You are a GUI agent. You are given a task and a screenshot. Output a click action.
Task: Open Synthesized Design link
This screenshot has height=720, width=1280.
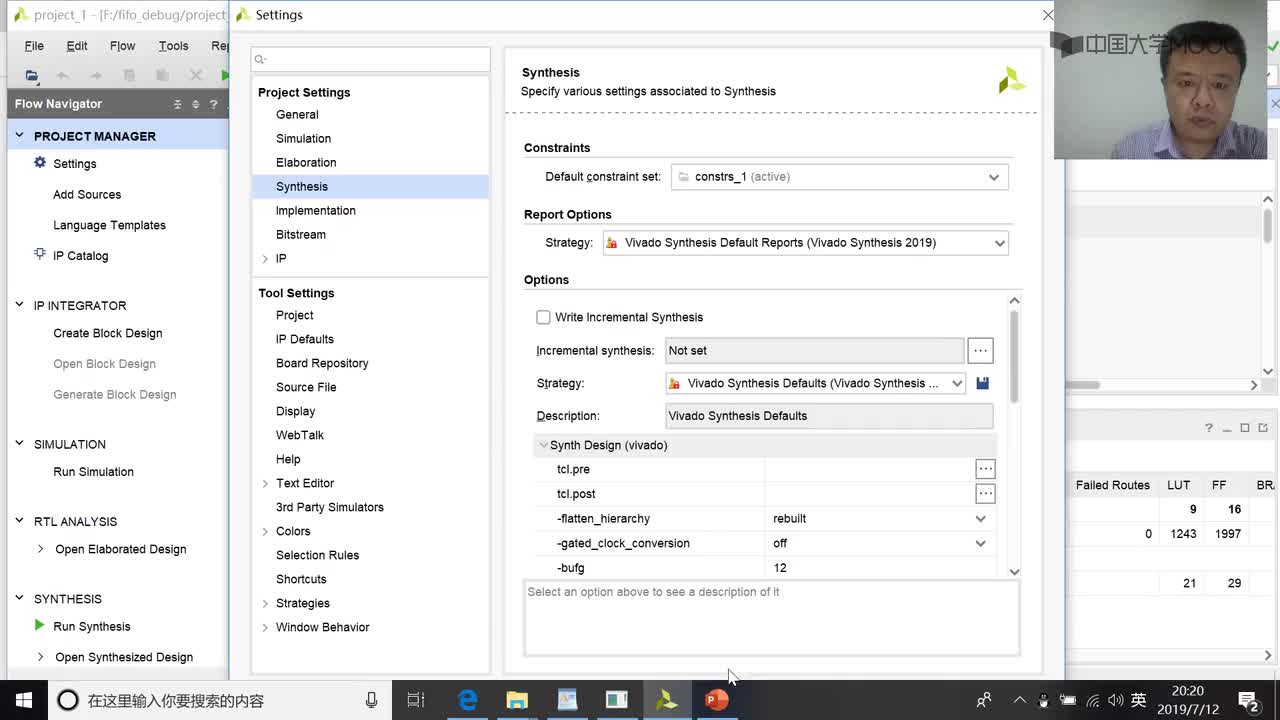coord(124,657)
